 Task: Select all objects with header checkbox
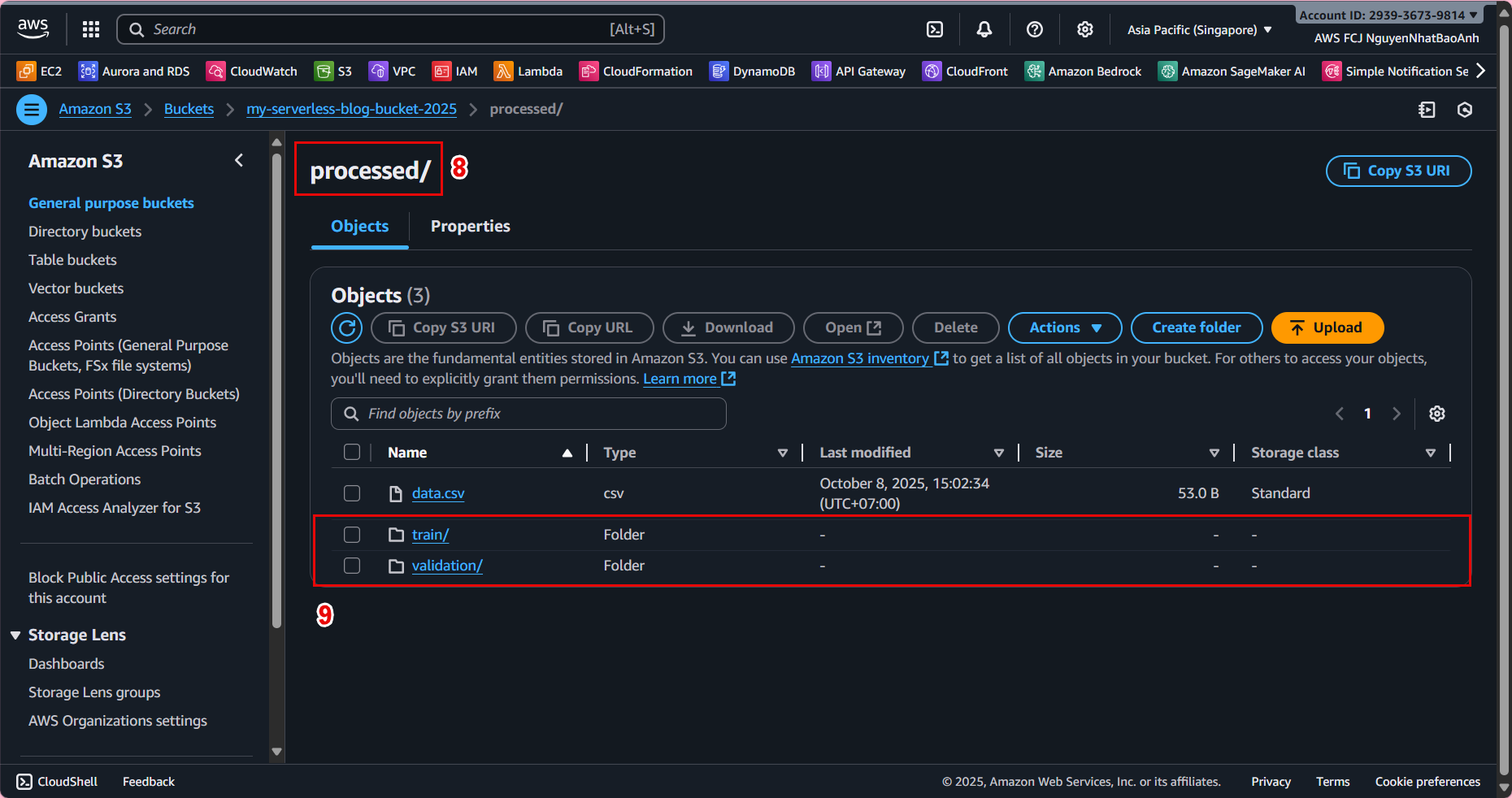point(352,452)
